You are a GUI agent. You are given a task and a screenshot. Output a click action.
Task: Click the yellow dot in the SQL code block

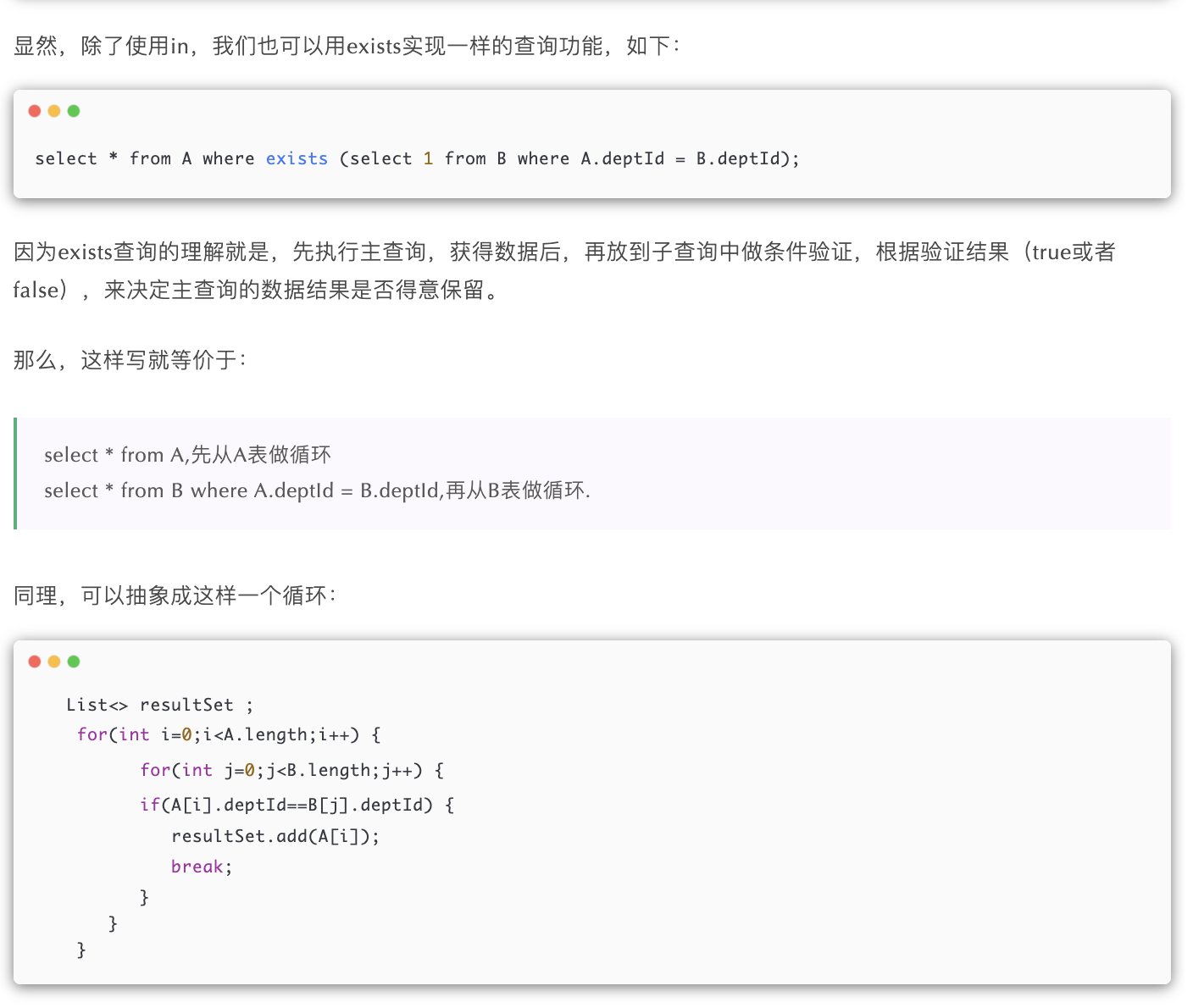tap(54, 111)
